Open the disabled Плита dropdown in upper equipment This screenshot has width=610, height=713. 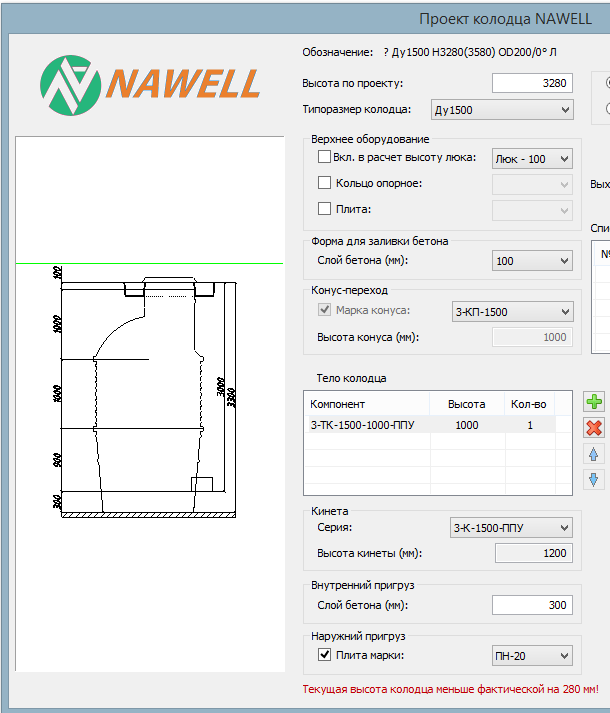(x=532, y=211)
